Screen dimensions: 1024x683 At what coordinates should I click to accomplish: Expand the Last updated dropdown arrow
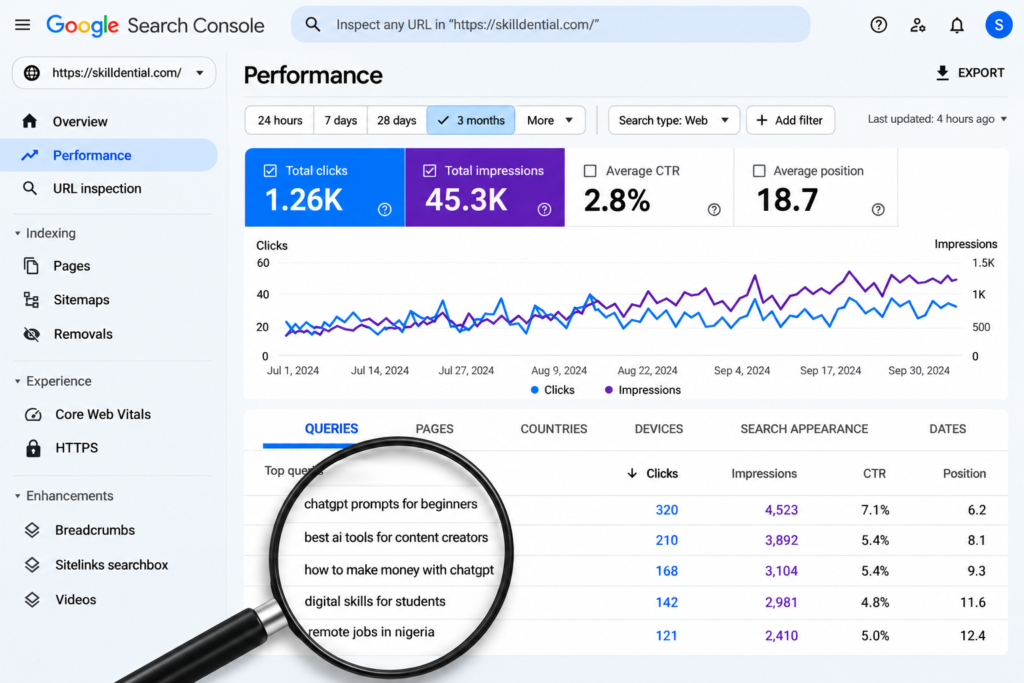pyautogui.click(x=1004, y=119)
